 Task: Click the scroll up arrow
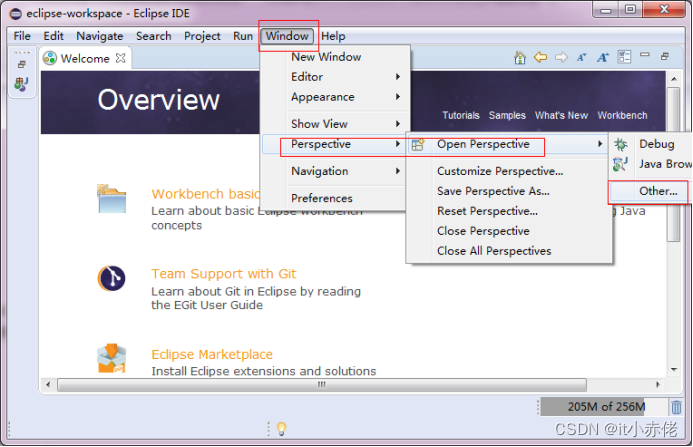(x=674, y=79)
